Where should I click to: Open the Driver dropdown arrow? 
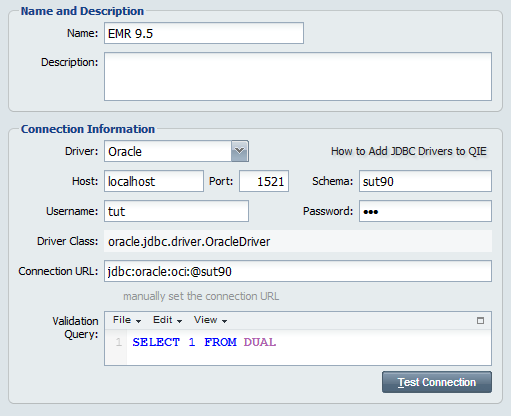(x=240, y=151)
